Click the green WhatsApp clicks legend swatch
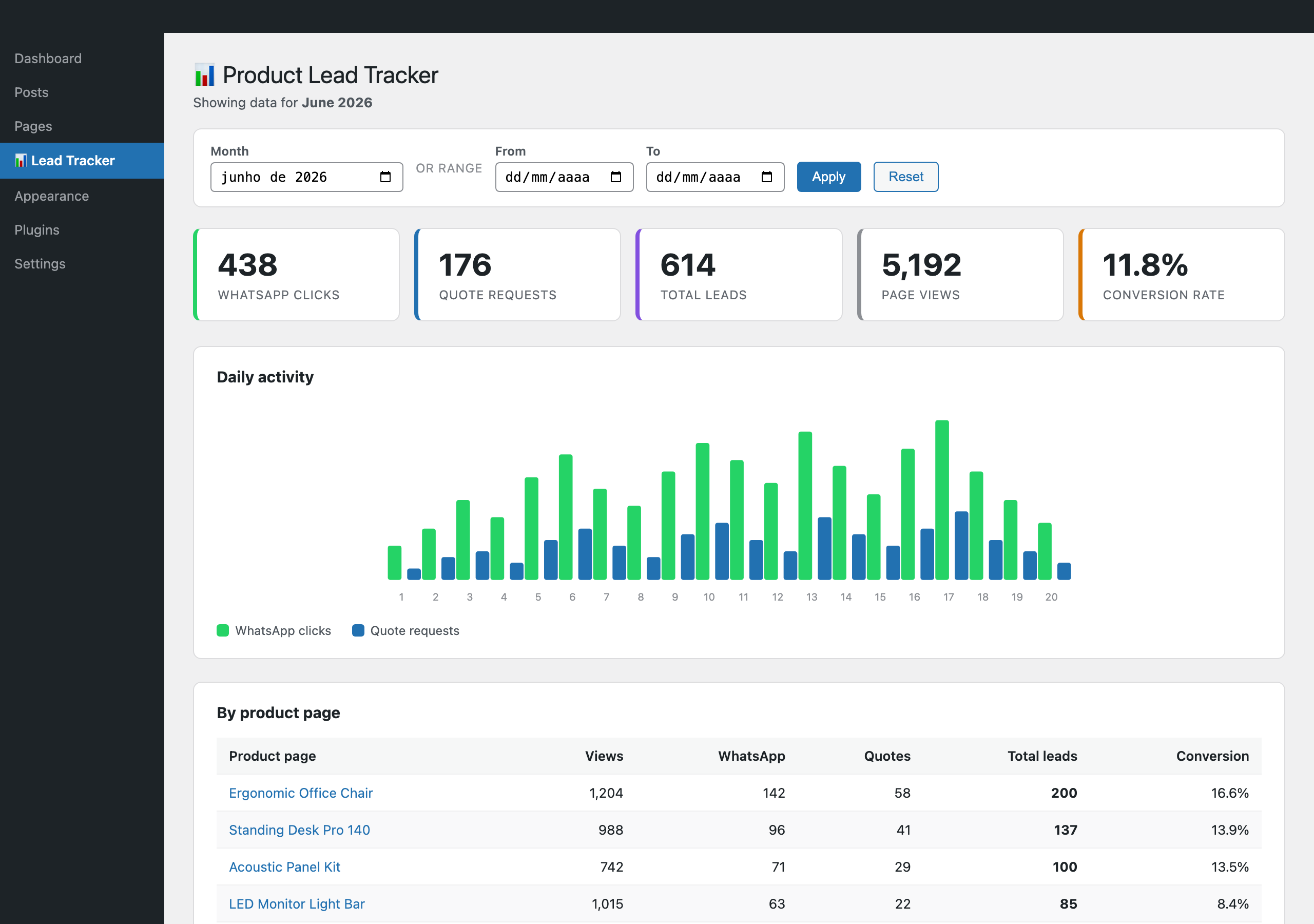1314x924 pixels. click(223, 630)
